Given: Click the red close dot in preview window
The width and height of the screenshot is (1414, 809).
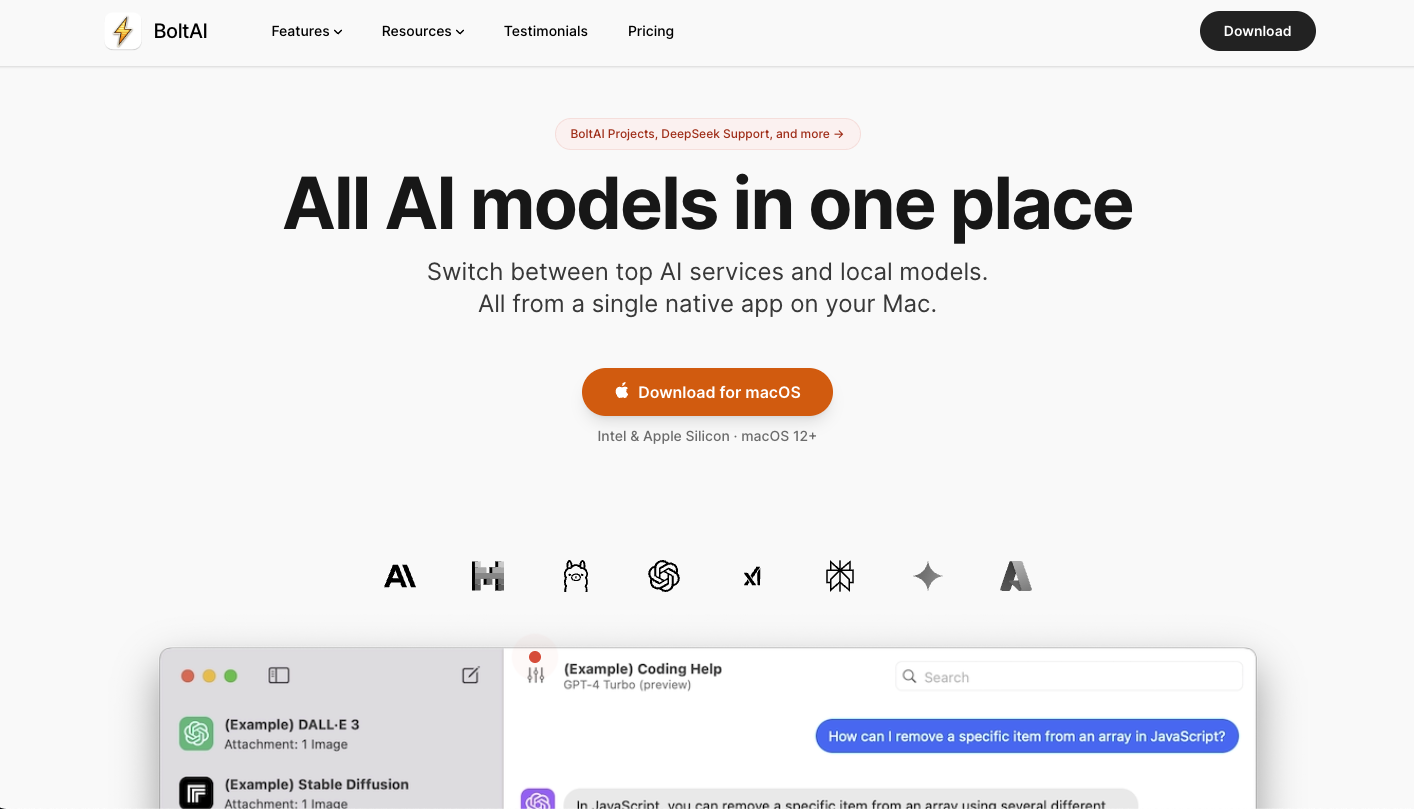Looking at the screenshot, I should tap(187, 676).
